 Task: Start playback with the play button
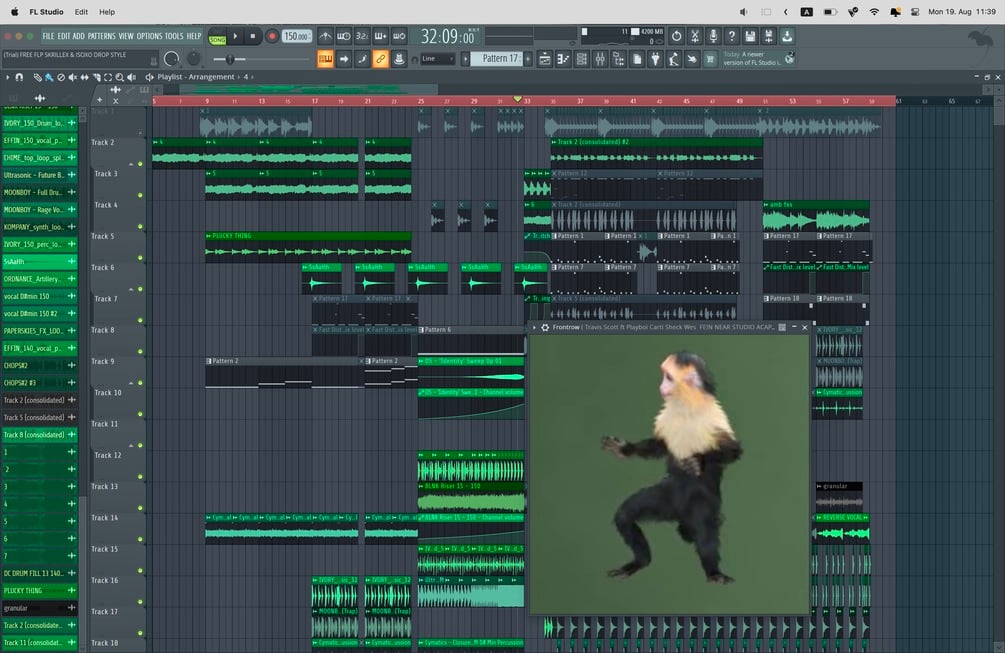[x=235, y=37]
